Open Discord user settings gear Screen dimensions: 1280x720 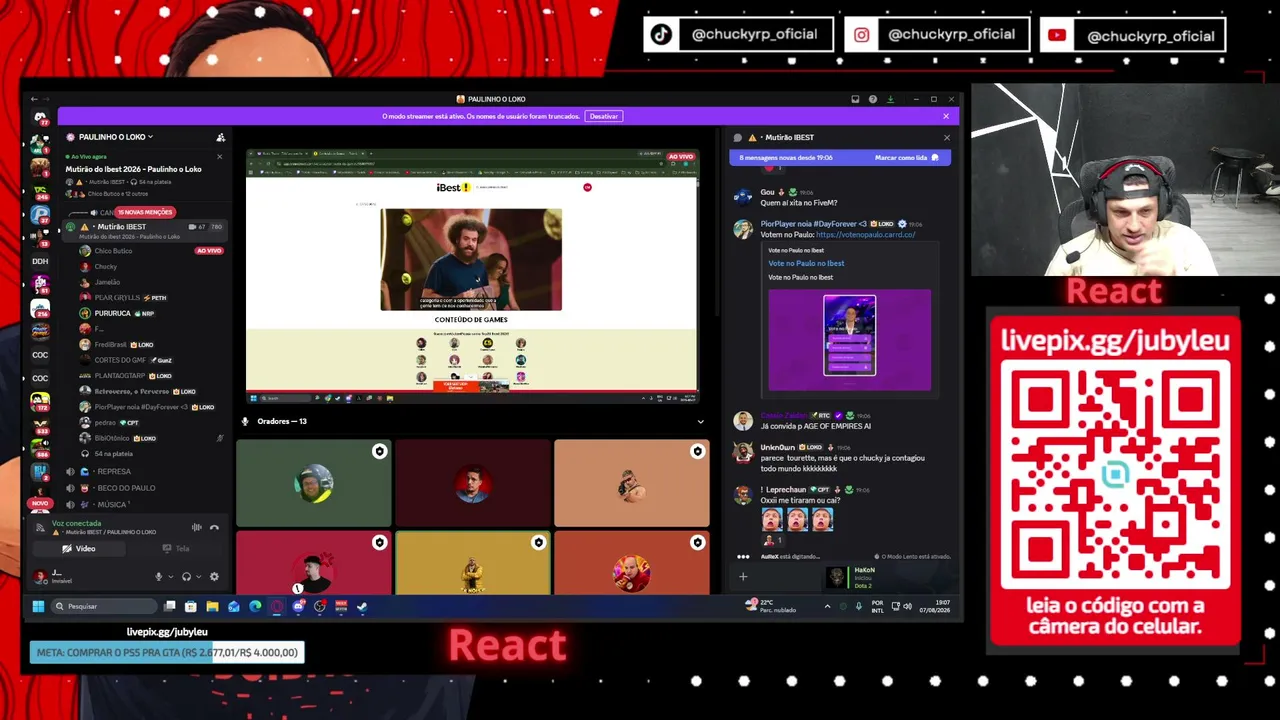(214, 576)
